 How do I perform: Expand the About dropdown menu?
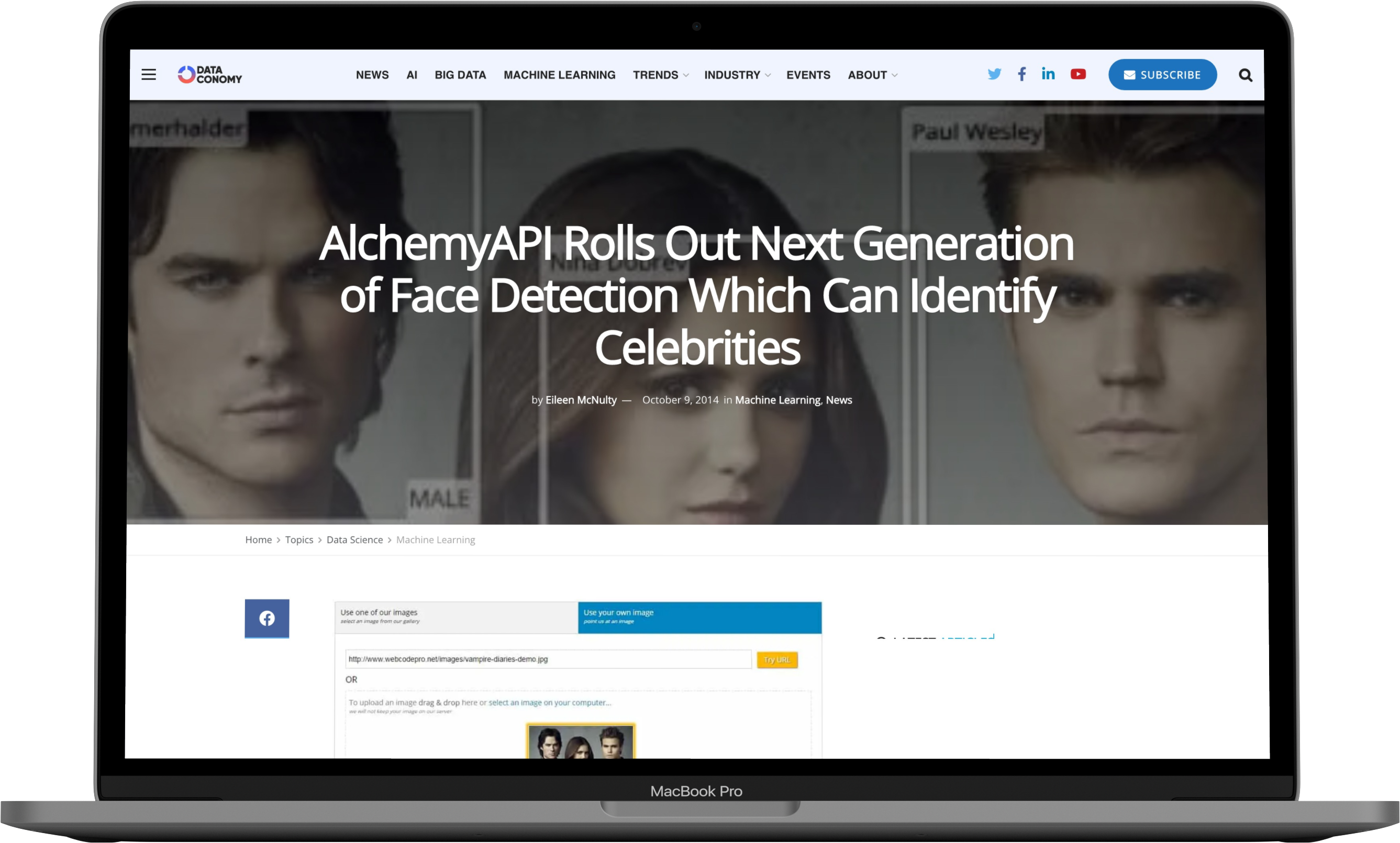[872, 75]
